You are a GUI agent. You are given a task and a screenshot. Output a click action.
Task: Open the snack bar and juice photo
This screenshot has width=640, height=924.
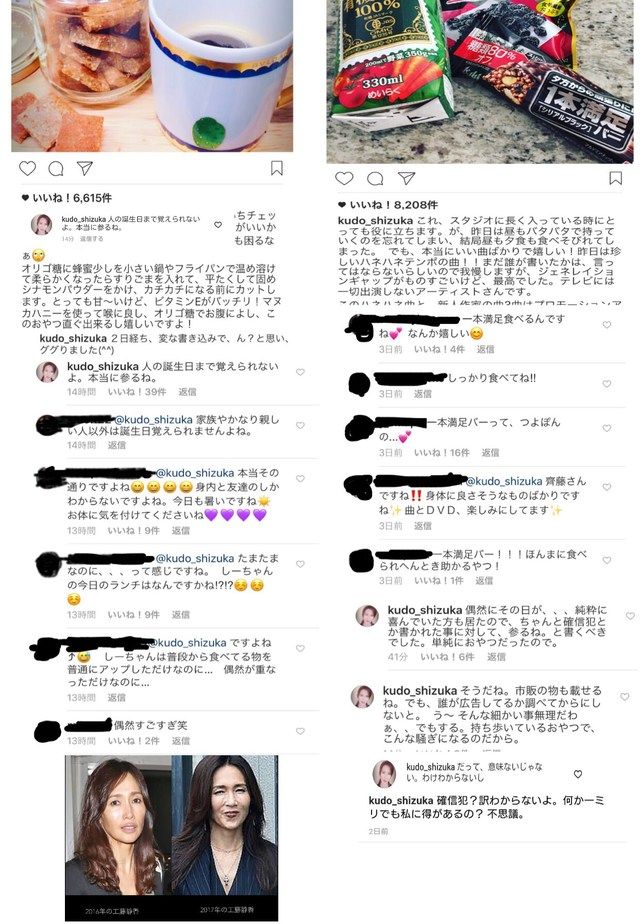(x=480, y=81)
